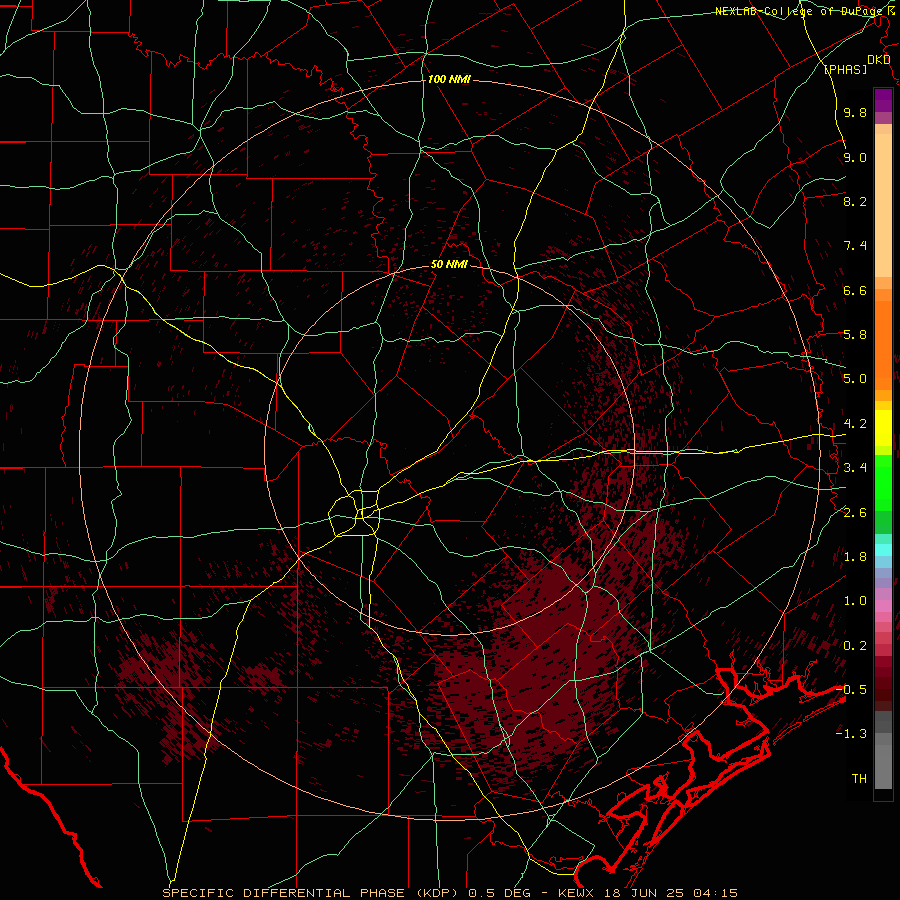
Task: Pick the bright green segment of the color bar
Action: 883,482
